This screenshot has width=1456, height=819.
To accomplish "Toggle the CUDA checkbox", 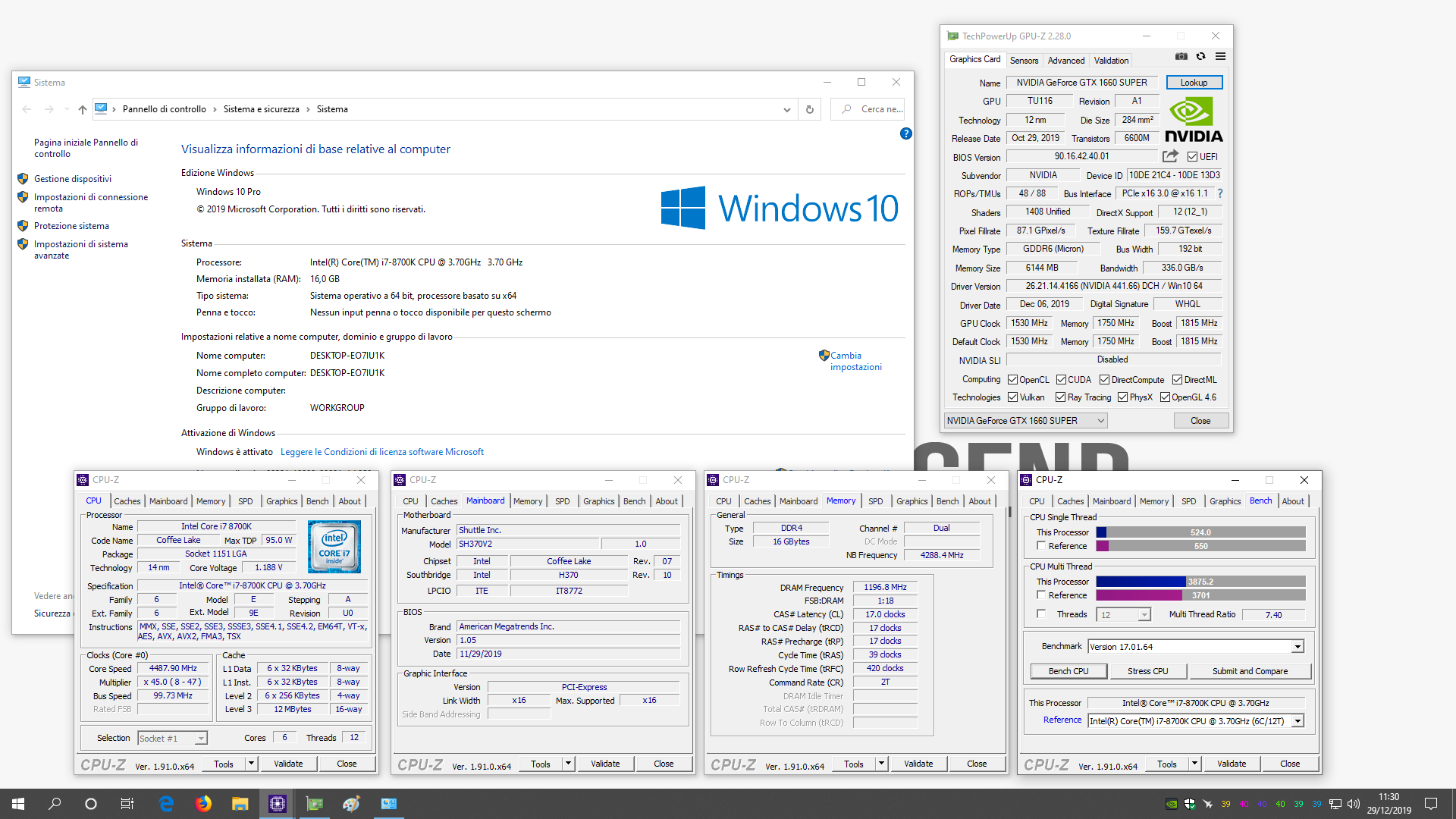I will tap(1061, 380).
